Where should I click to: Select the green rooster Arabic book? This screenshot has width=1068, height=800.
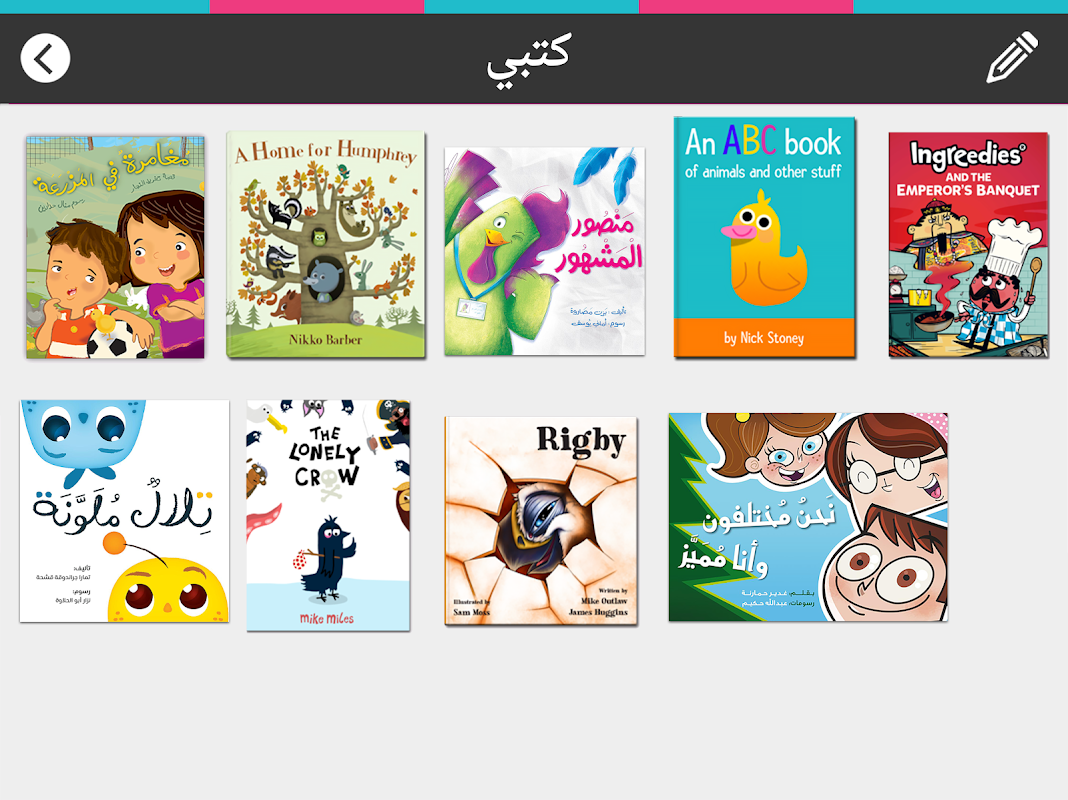coord(544,251)
